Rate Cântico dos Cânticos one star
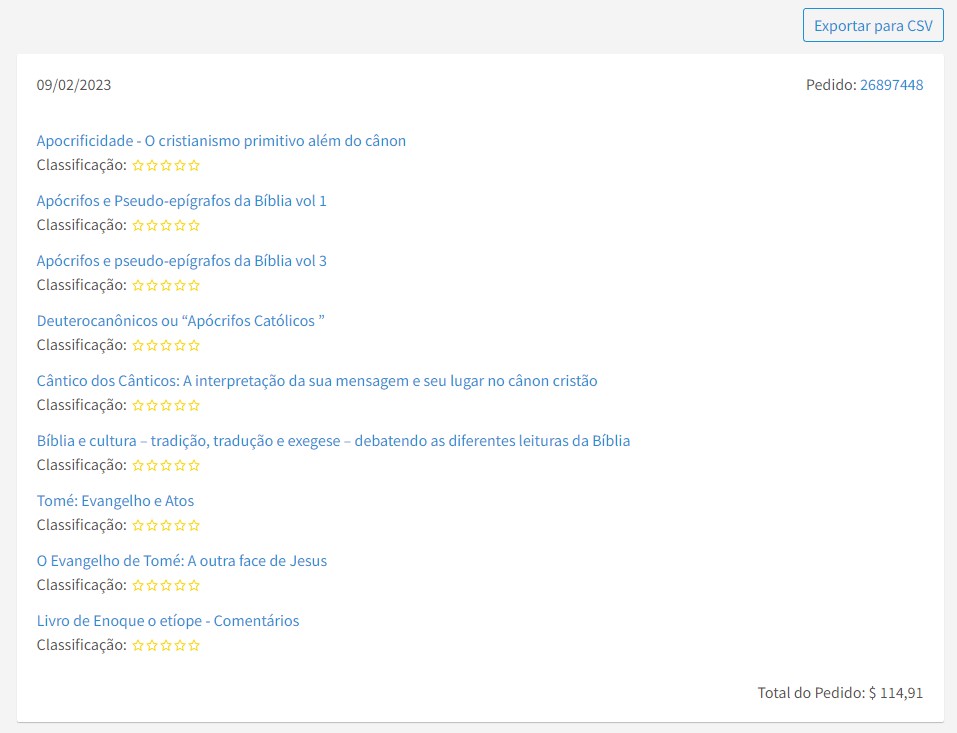Screen dimensions: 957x733 (138, 405)
